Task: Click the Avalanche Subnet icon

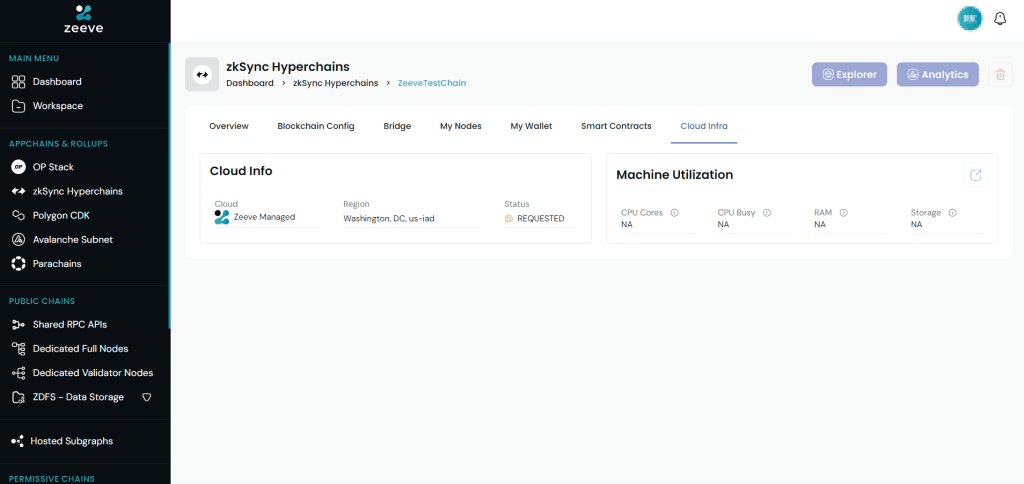Action: coord(18,240)
